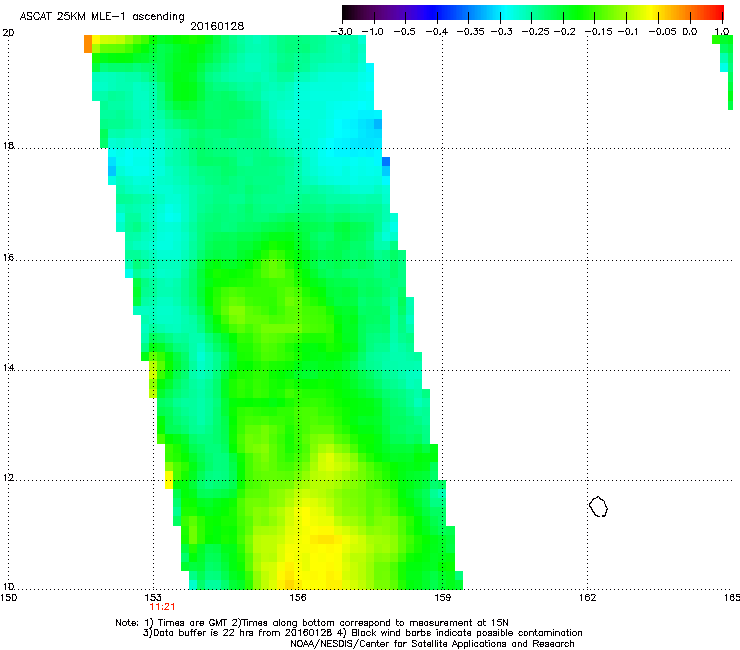Click the latitude axis label 12
740x650 pixels.
[x=8, y=478]
